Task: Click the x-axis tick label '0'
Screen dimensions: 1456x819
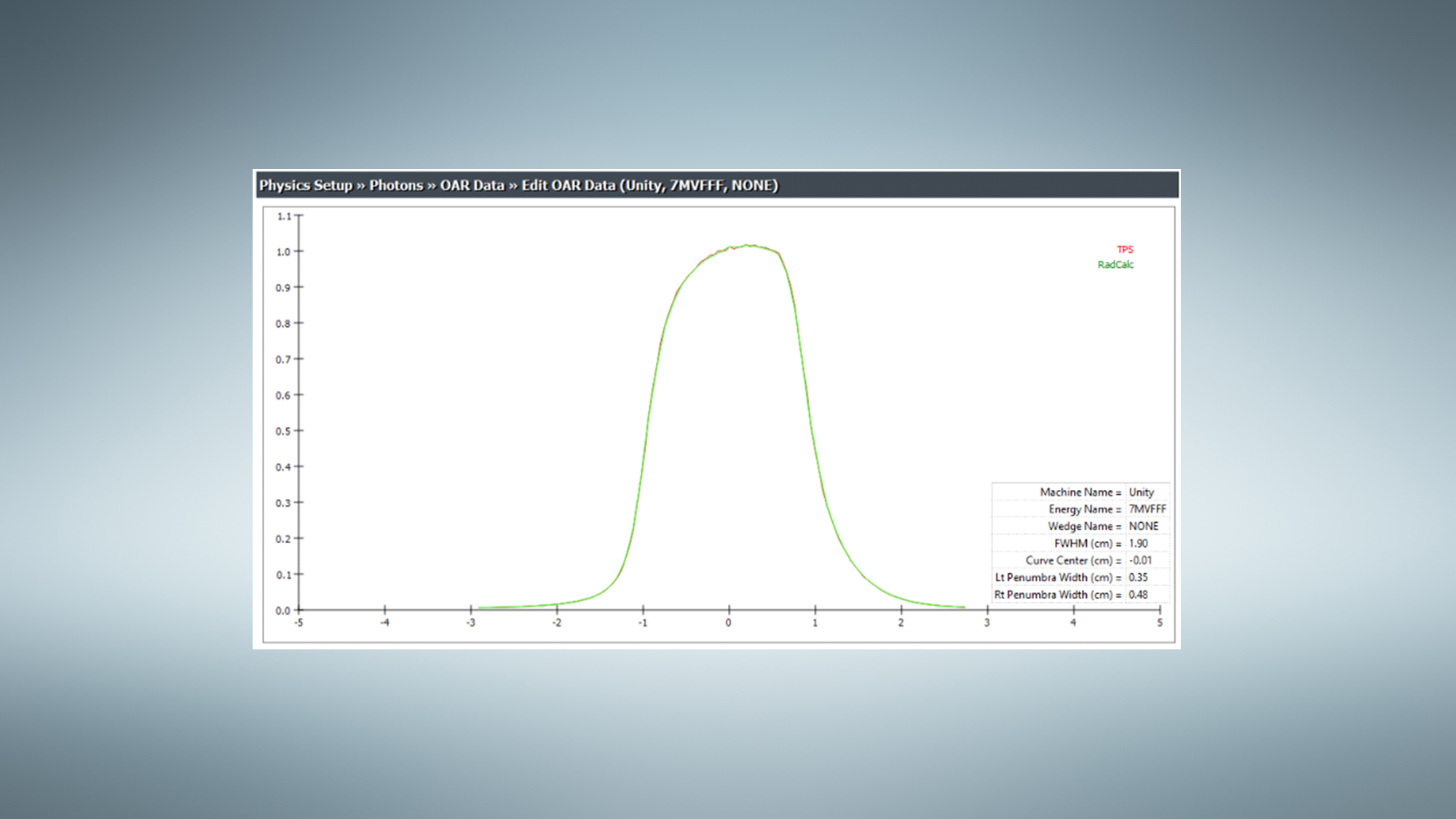Action: click(728, 623)
